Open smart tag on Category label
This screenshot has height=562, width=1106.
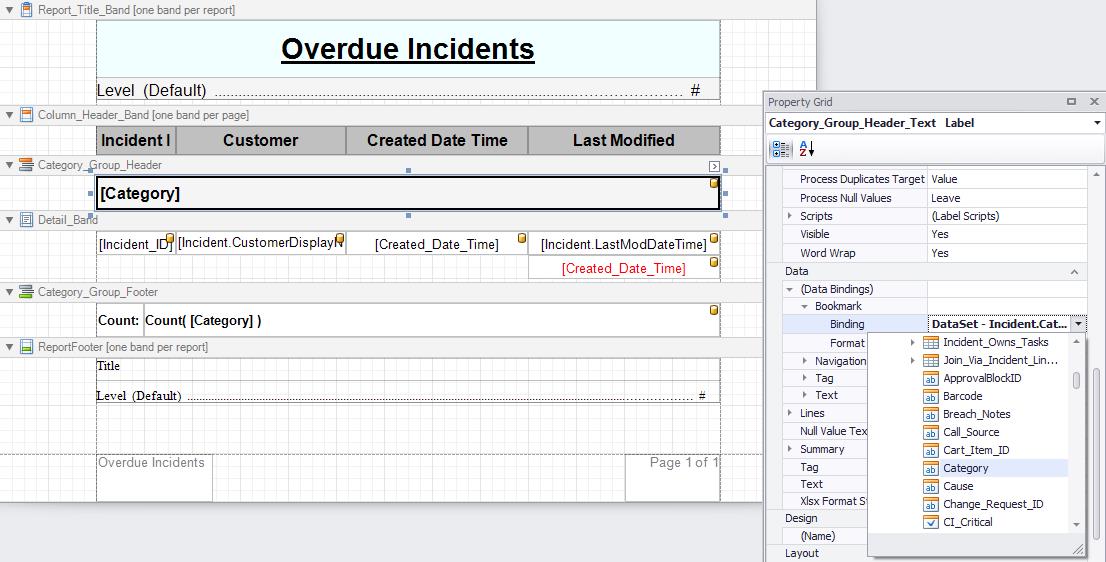click(x=714, y=166)
